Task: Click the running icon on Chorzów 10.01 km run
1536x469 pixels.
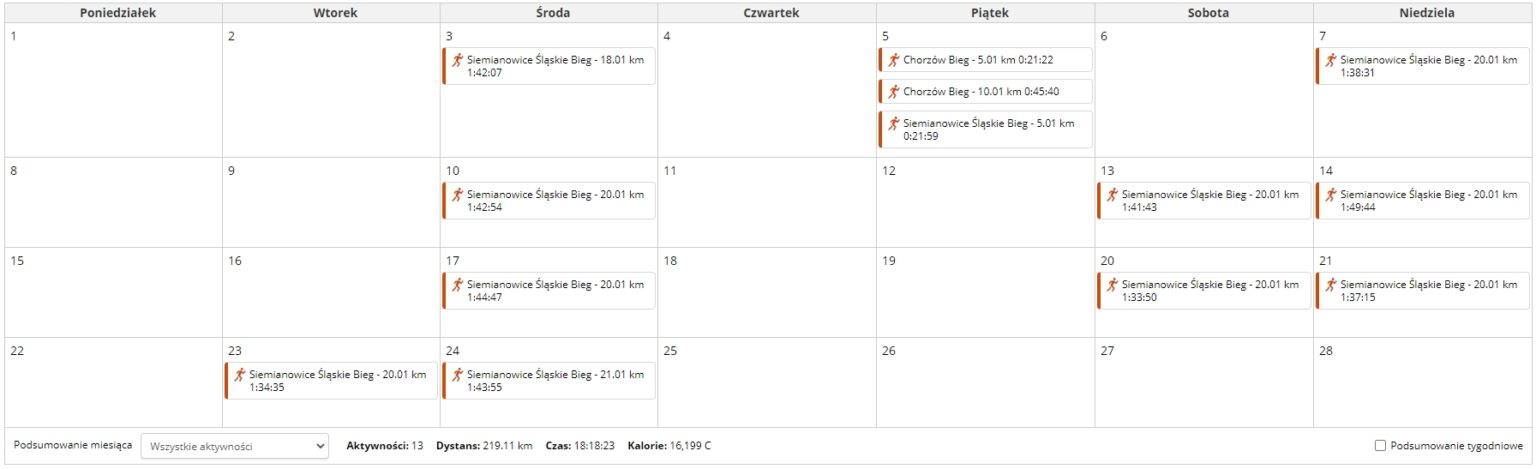Action: (893, 91)
